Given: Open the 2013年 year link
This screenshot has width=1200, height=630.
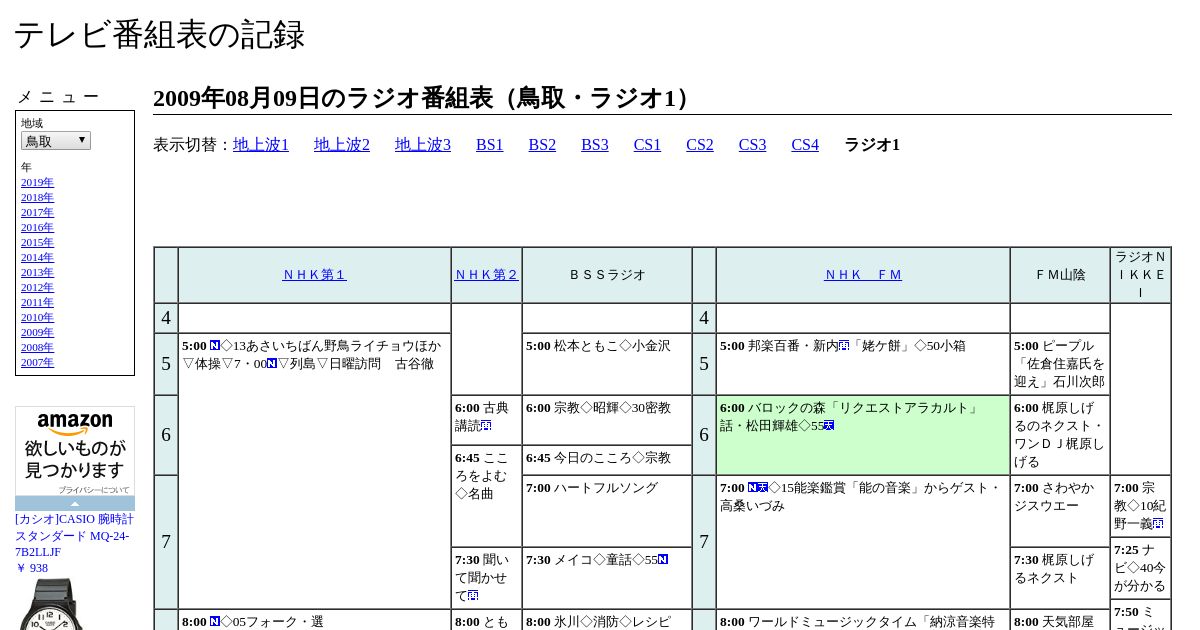Looking at the screenshot, I should pos(37,272).
